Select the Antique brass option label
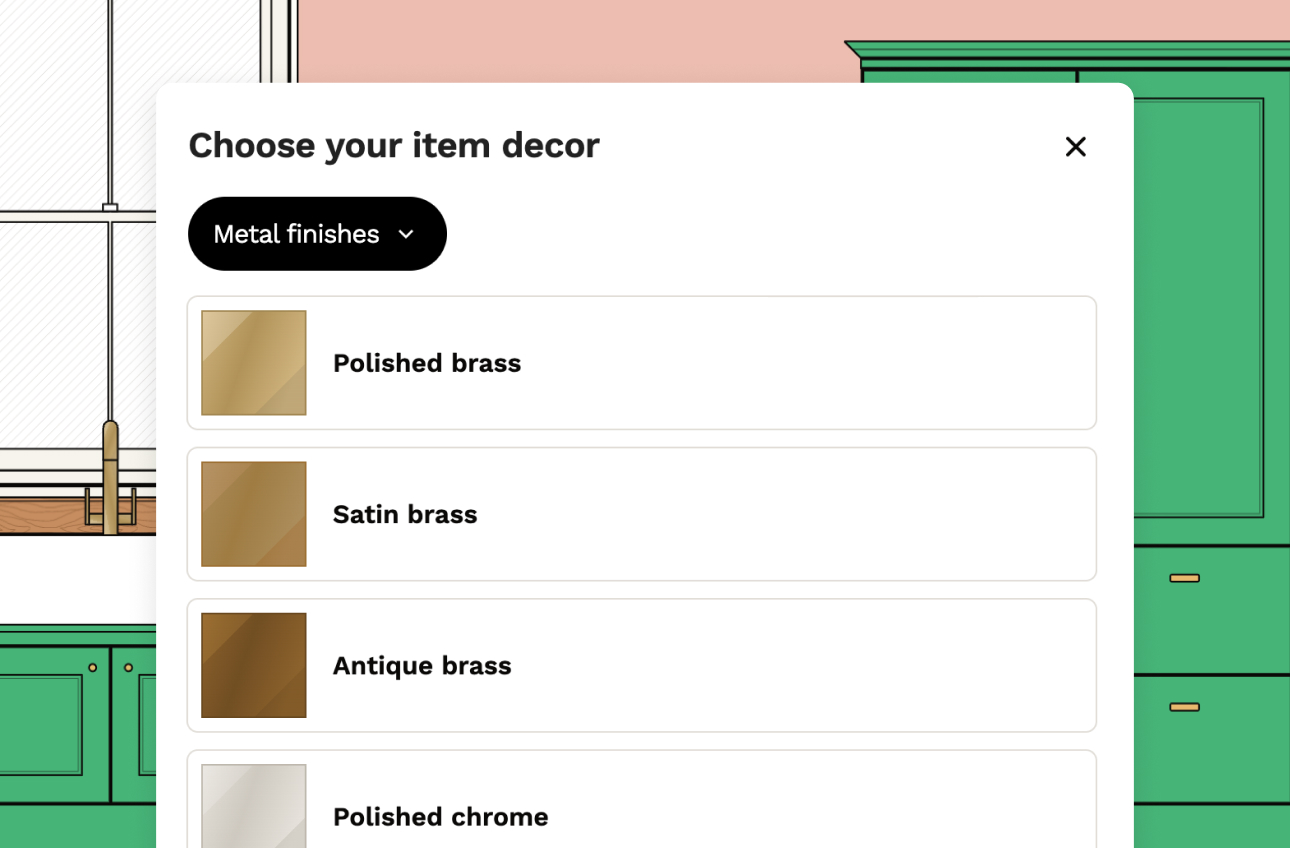Viewport: 1290px width, 848px height. coord(422,666)
